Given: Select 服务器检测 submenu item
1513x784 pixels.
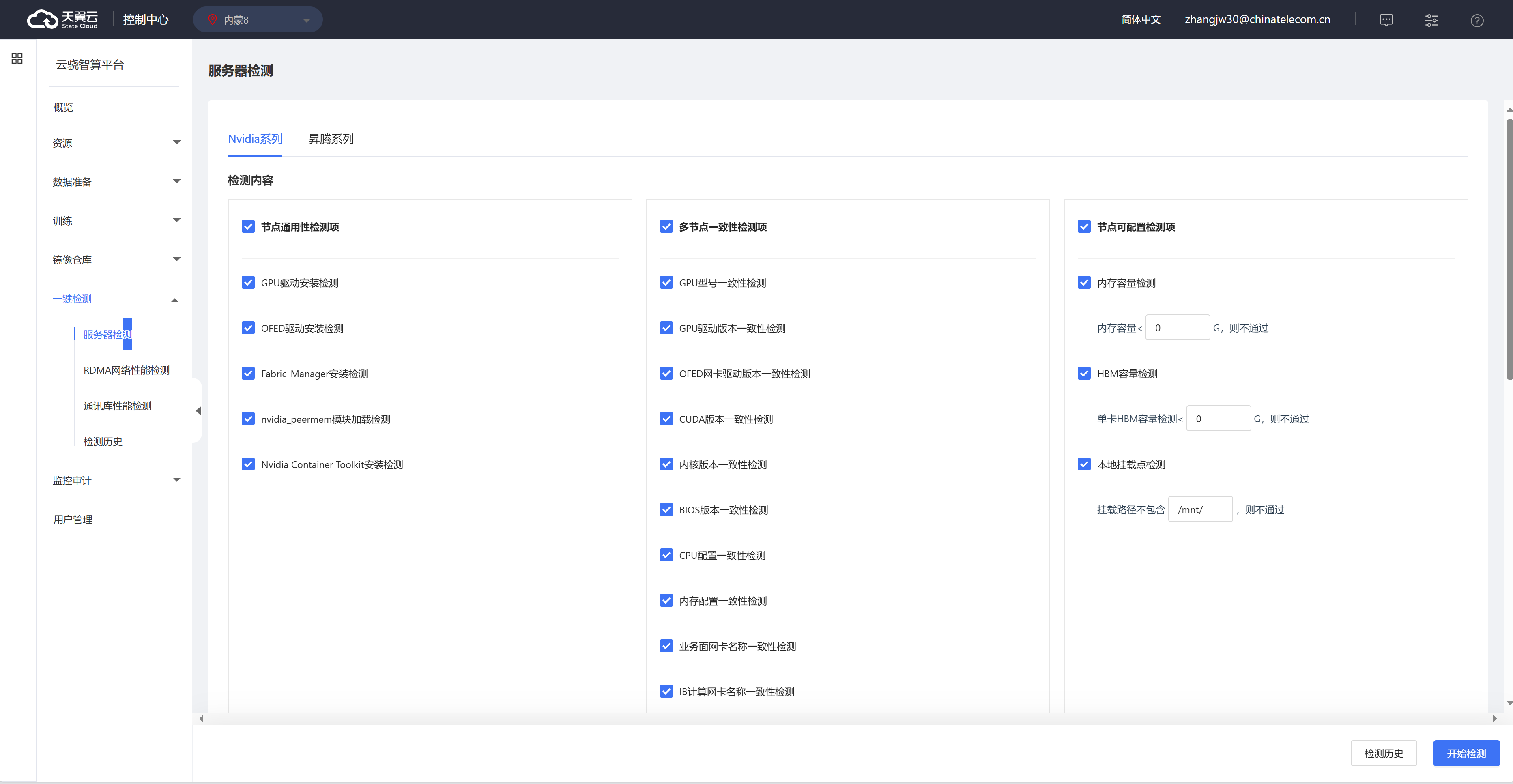Looking at the screenshot, I should (x=107, y=334).
